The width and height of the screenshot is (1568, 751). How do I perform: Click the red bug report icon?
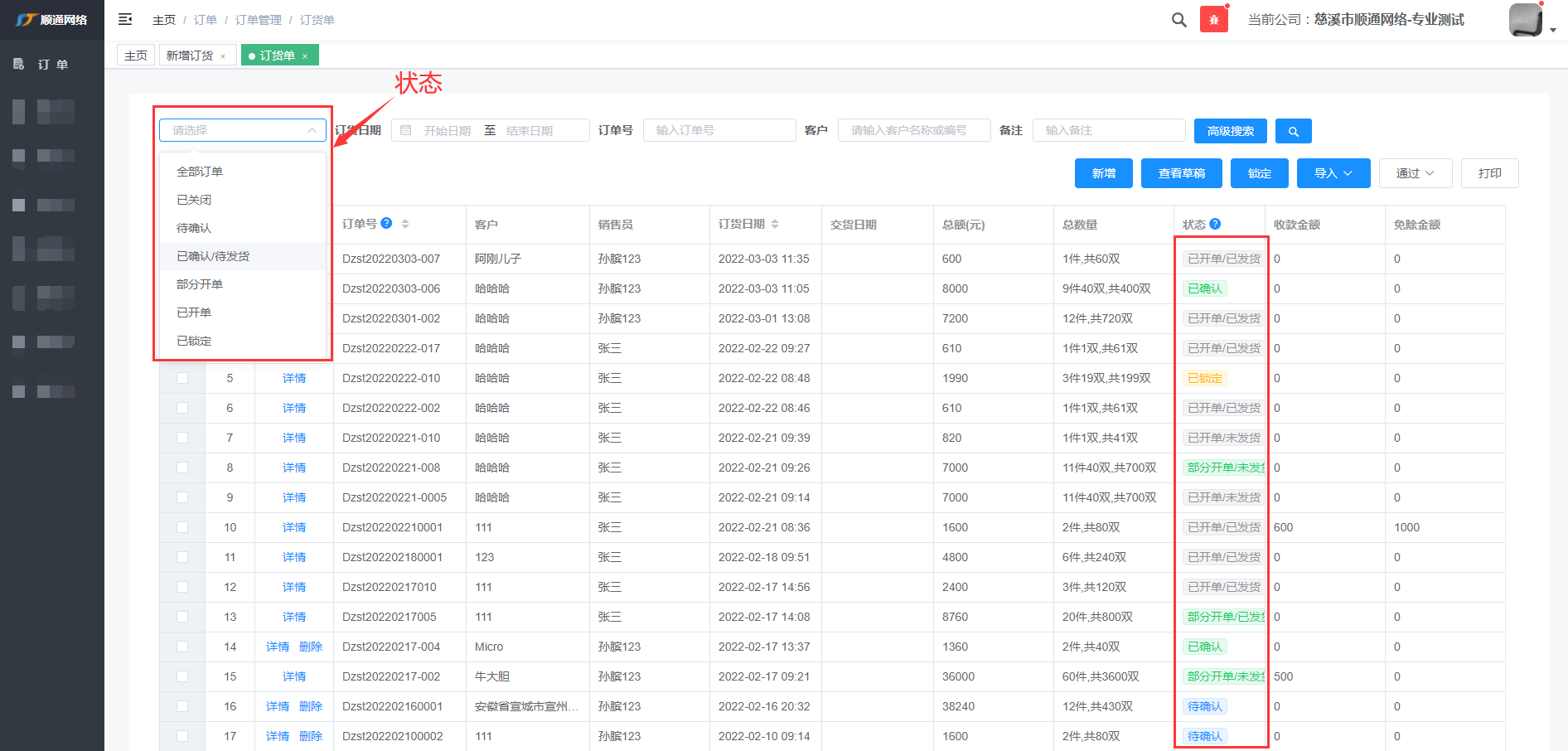click(x=1213, y=20)
